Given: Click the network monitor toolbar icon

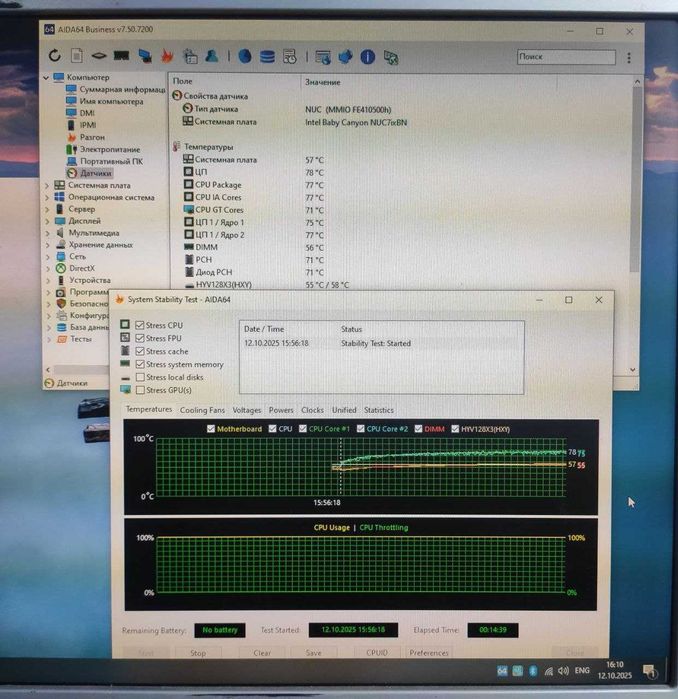Looking at the screenshot, I should click(144, 56).
